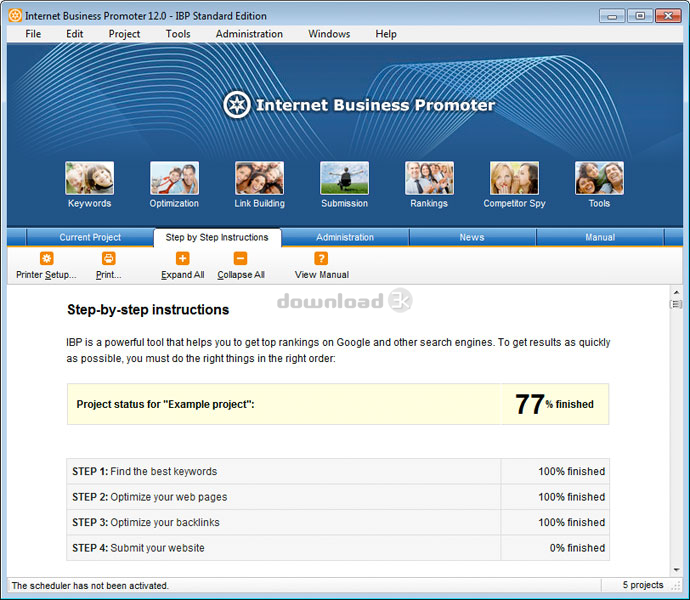This screenshot has height=600, width=690.
Task: Open the Rankings module icon
Action: point(429,178)
